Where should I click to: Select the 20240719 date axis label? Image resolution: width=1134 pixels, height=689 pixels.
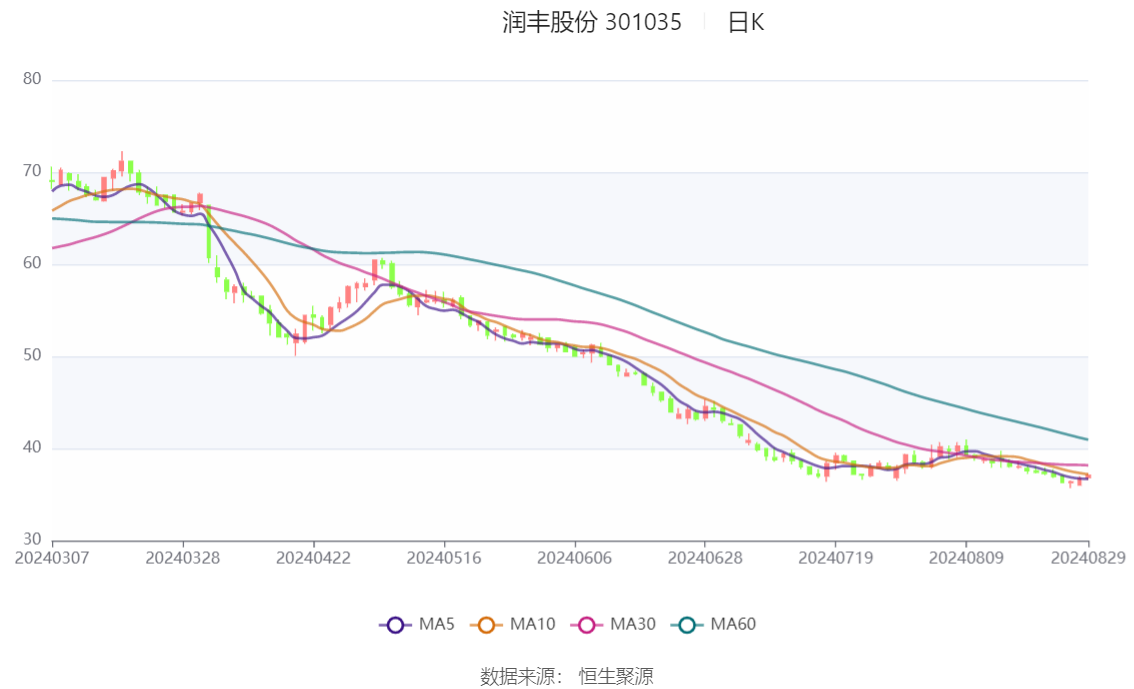point(835,558)
